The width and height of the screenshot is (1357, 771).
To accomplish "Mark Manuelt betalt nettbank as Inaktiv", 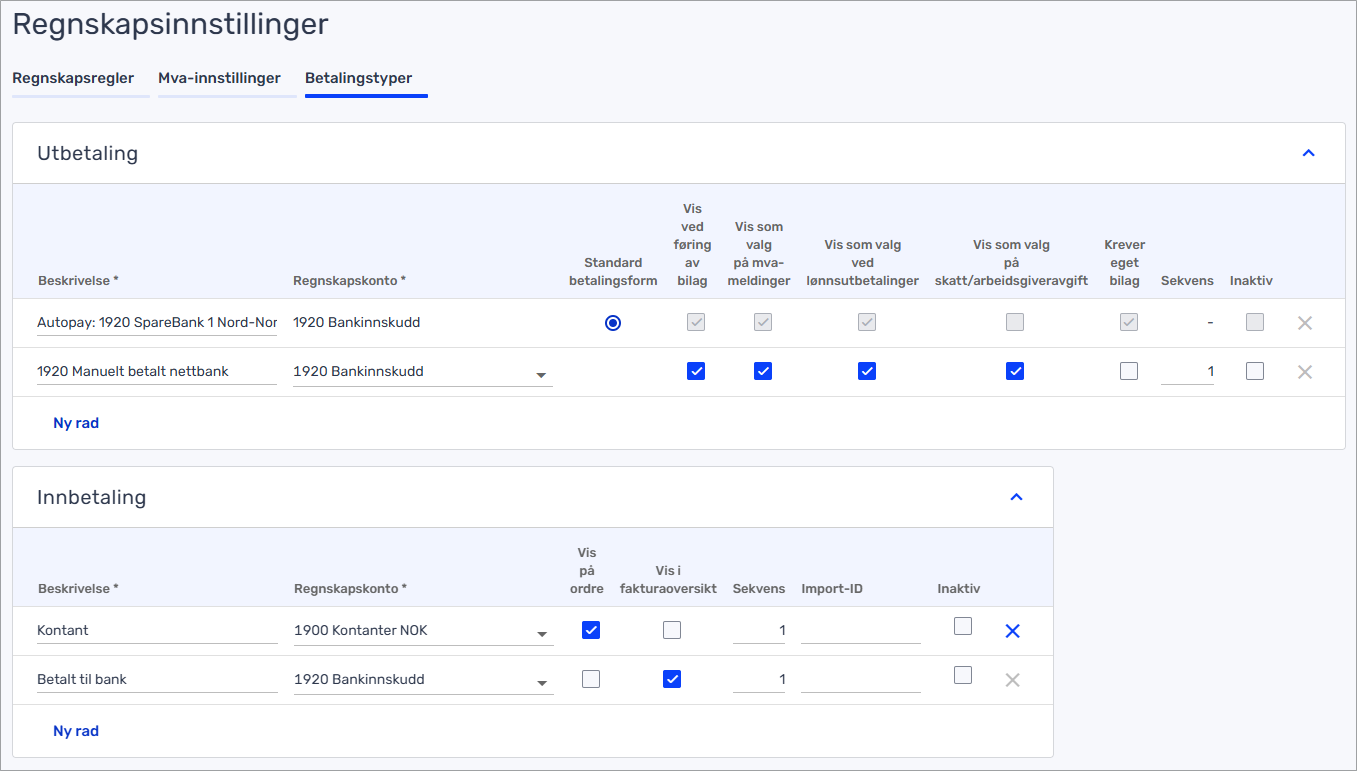I will 1255,371.
